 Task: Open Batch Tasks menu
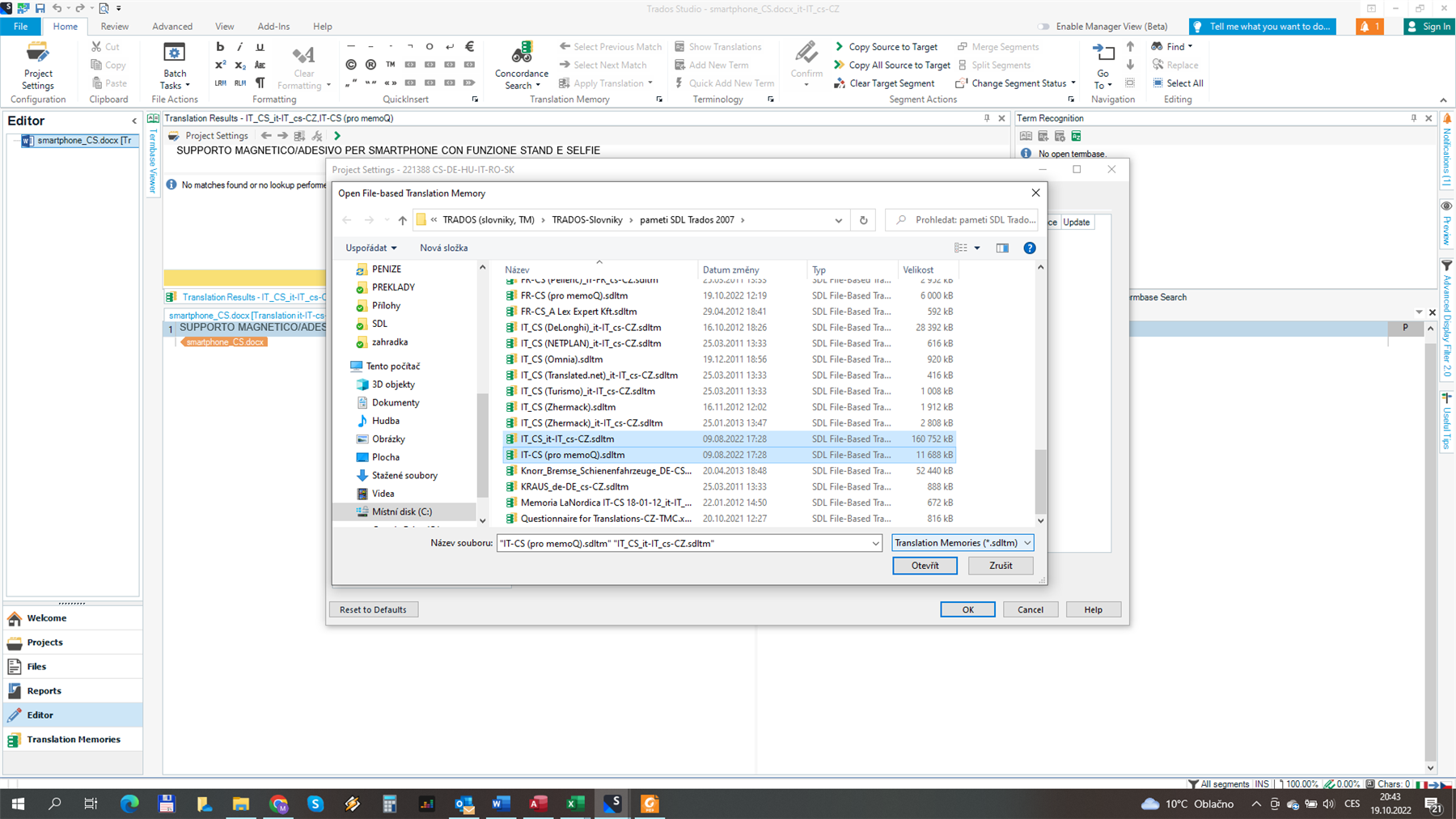pos(175,66)
